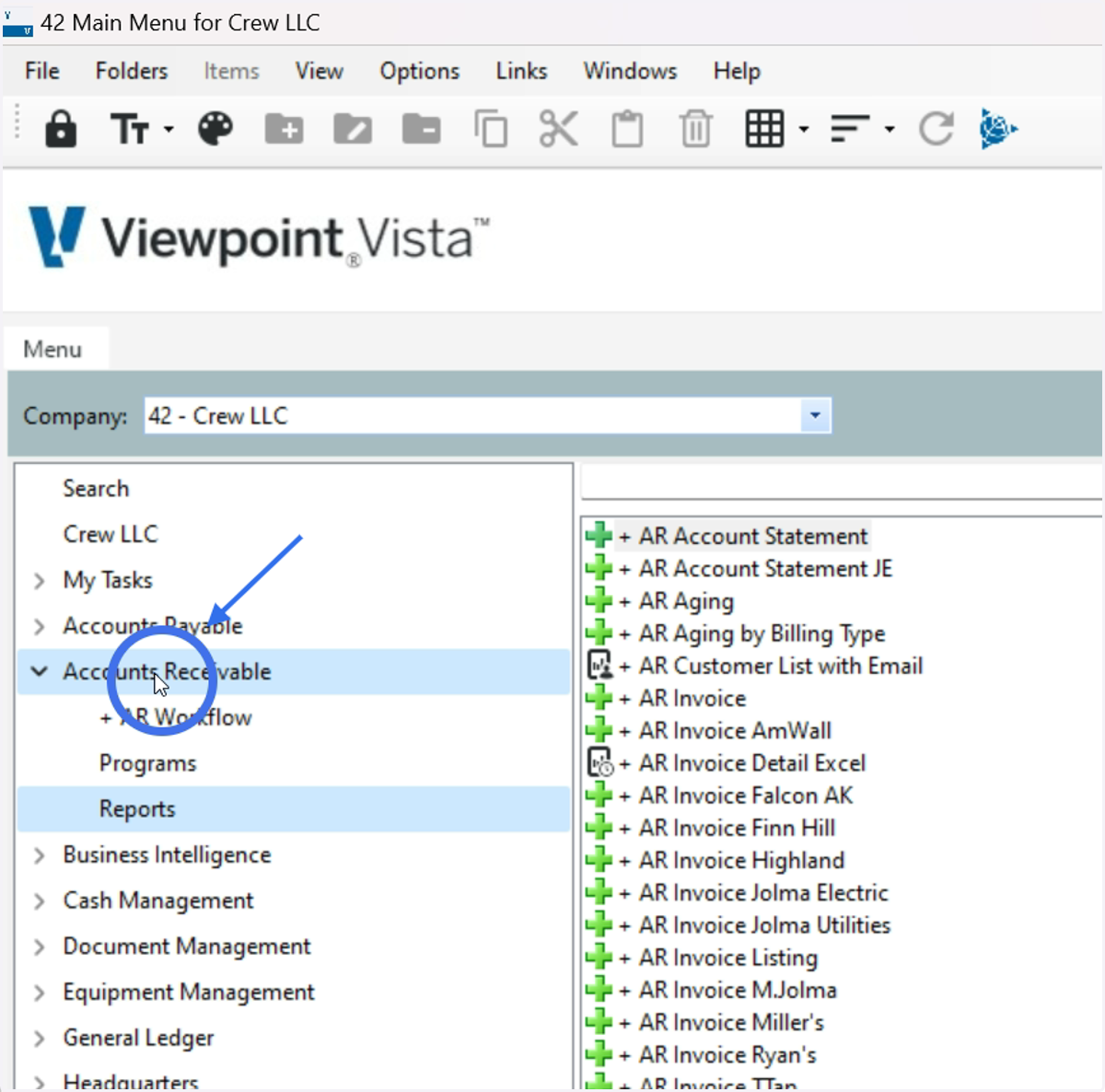This screenshot has width=1105, height=1092.
Task: Select the AR Invoice M.Jolma report
Action: coord(738,990)
